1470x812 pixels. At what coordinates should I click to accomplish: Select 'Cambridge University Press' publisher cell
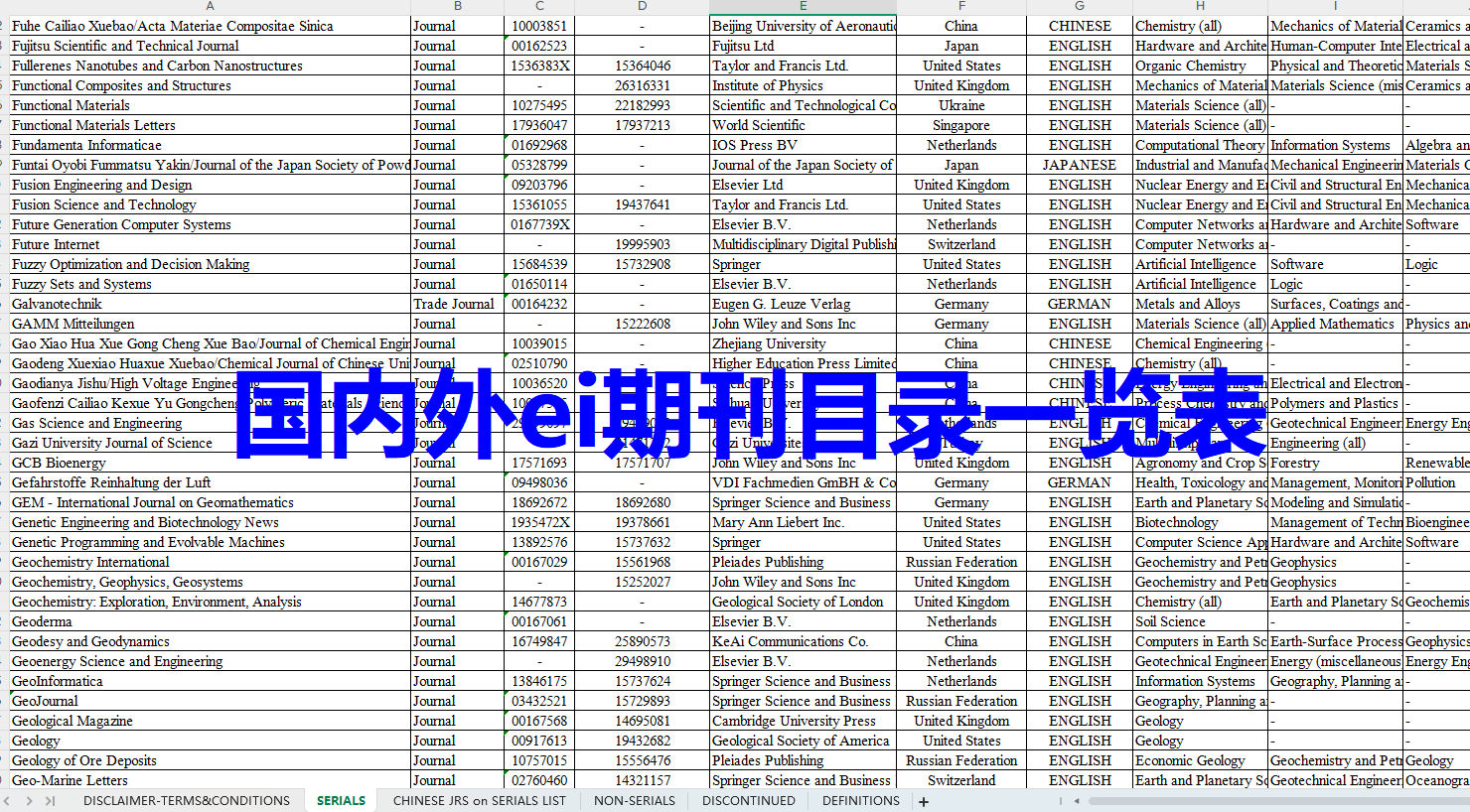click(803, 721)
